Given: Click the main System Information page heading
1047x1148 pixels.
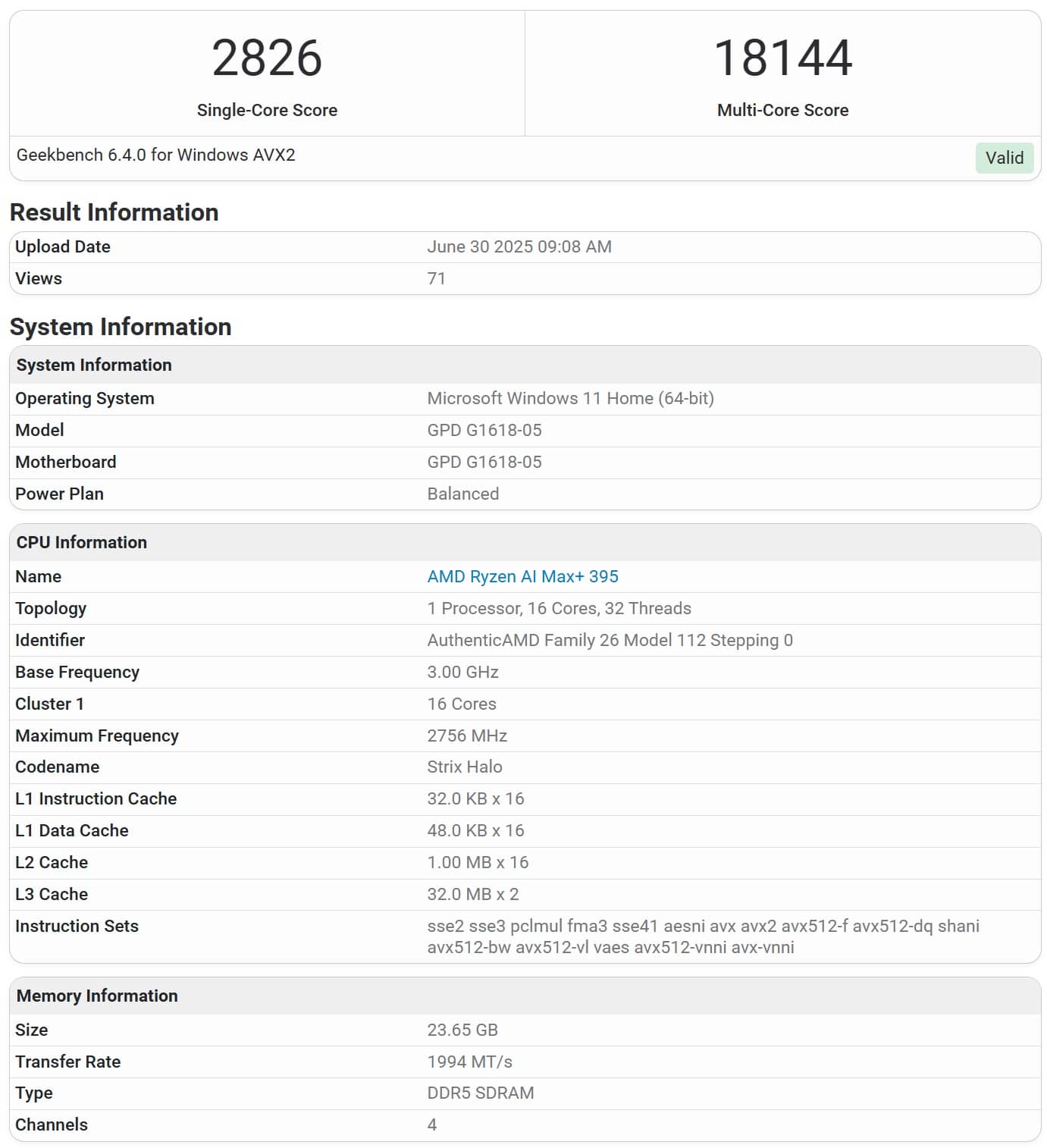Looking at the screenshot, I should [x=121, y=327].
